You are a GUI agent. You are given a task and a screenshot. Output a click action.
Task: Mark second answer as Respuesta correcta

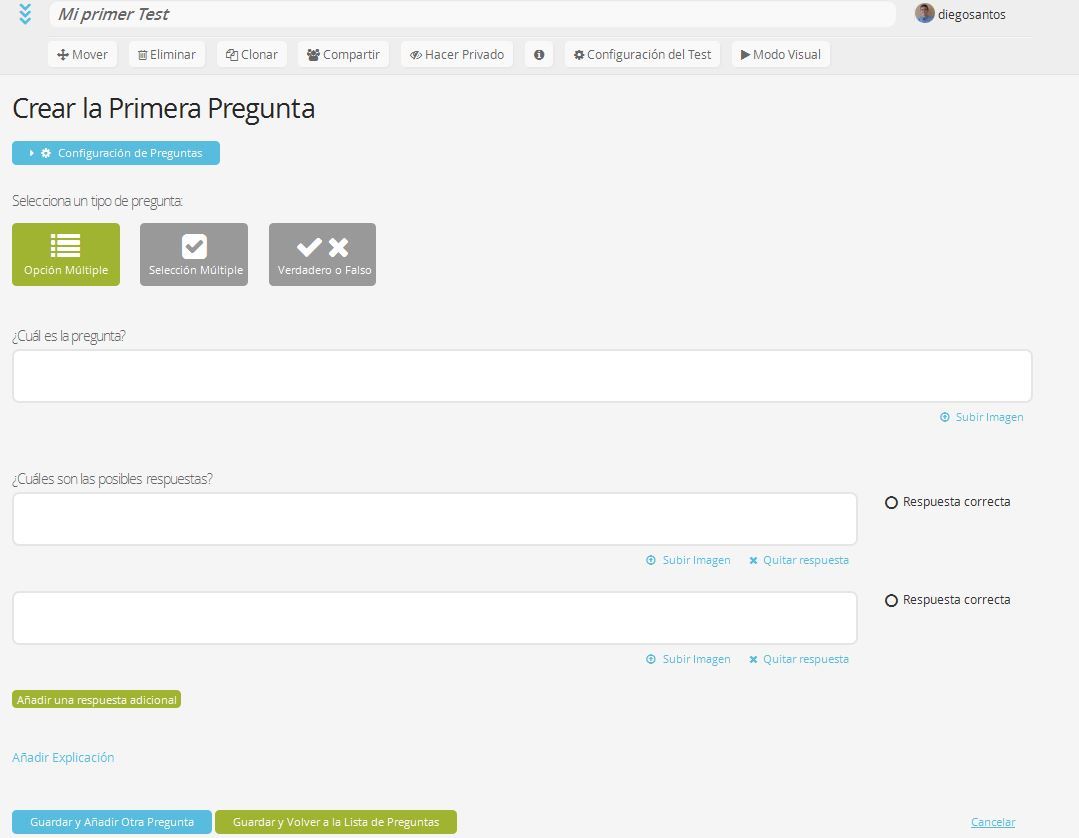pos(892,601)
